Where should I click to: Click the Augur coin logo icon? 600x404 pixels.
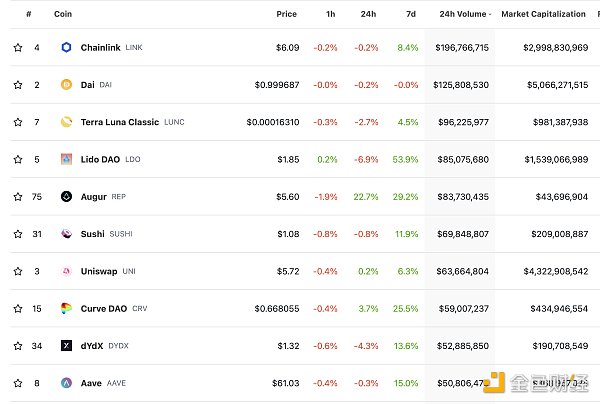point(67,197)
